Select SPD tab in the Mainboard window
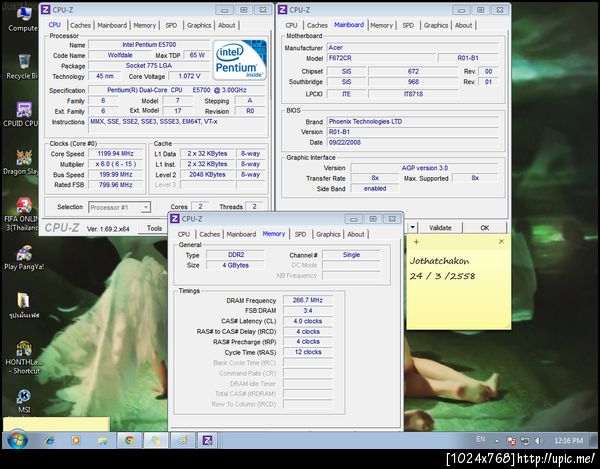600x469 pixels. (408, 25)
